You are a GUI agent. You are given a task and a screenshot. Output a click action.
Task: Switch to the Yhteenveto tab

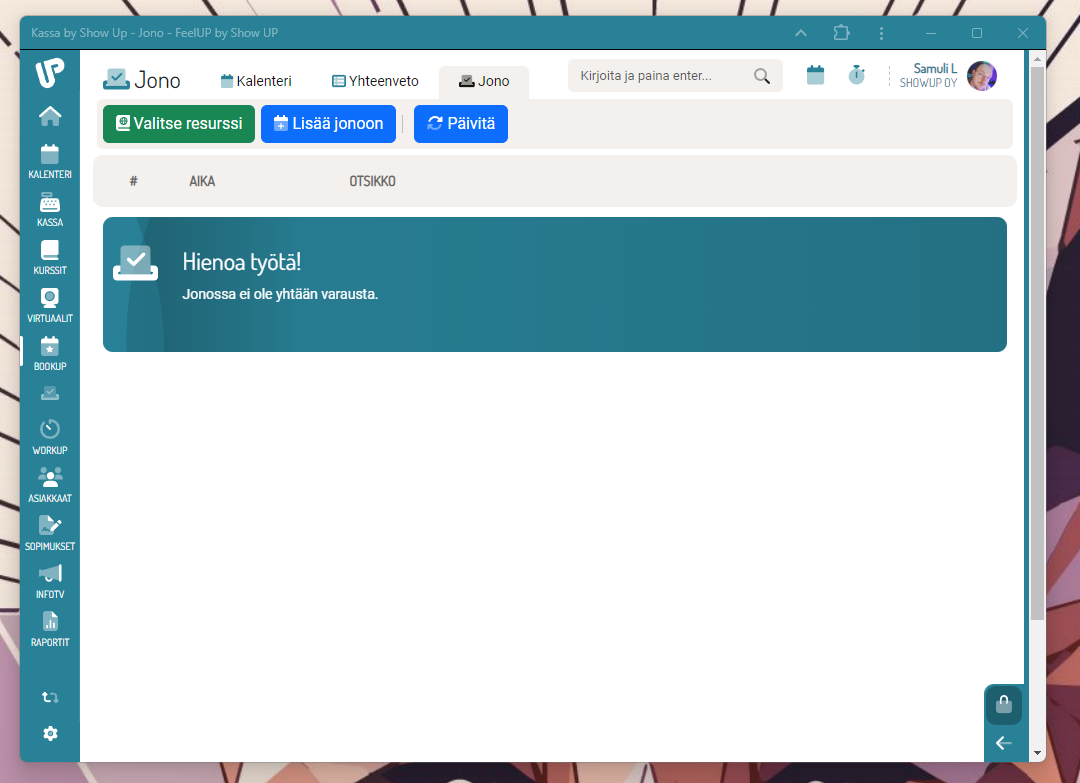375,81
